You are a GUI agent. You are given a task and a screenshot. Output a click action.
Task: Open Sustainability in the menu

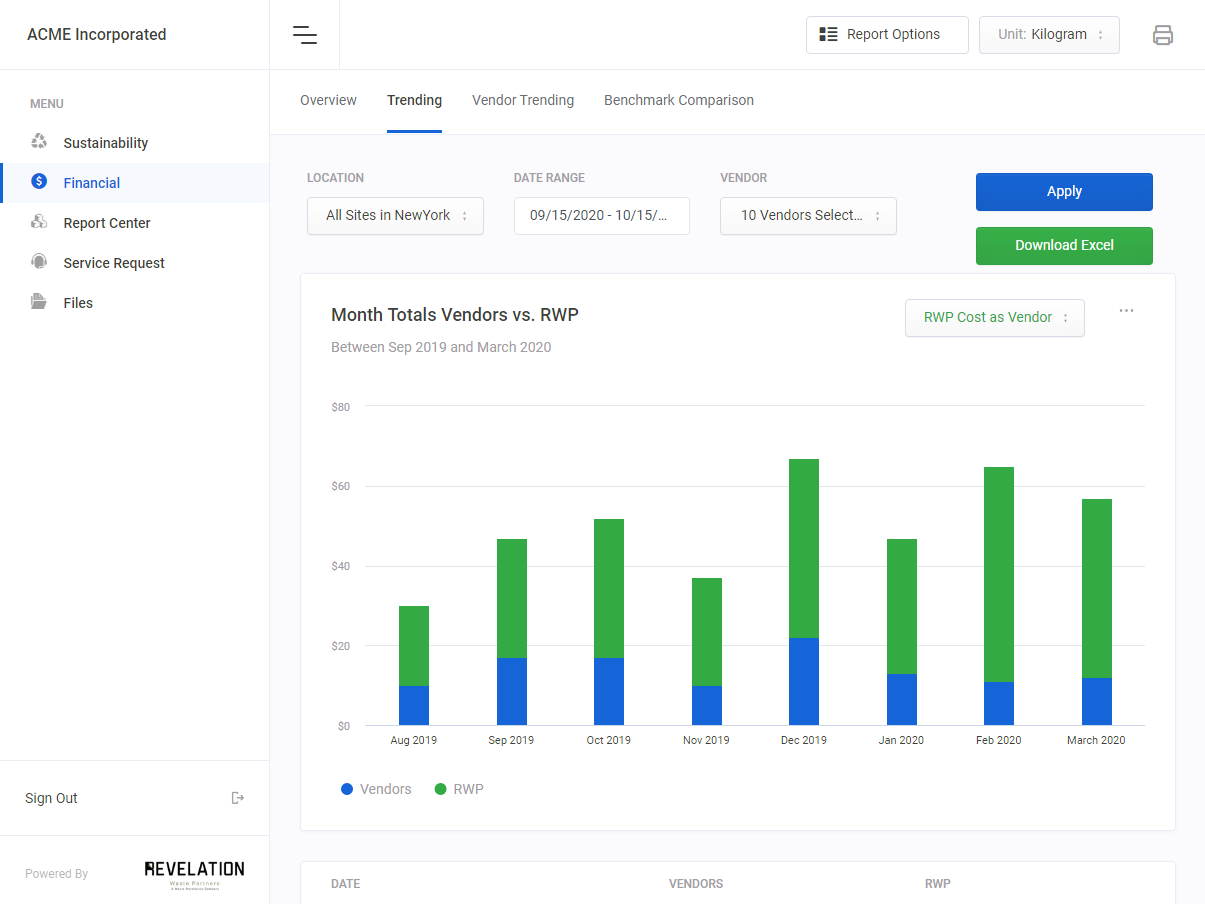tap(135, 143)
